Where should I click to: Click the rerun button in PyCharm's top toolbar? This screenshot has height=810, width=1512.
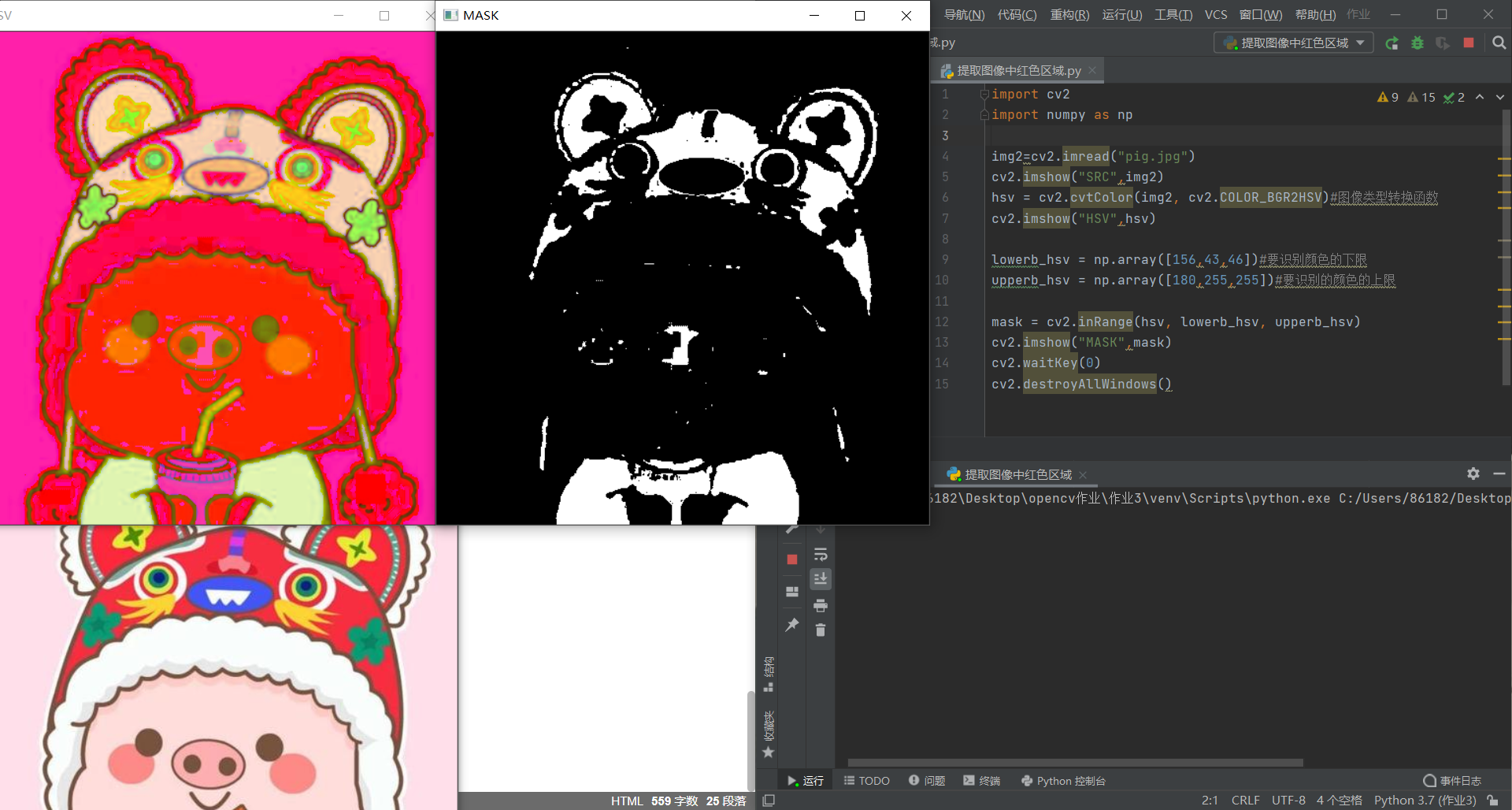click(1392, 43)
